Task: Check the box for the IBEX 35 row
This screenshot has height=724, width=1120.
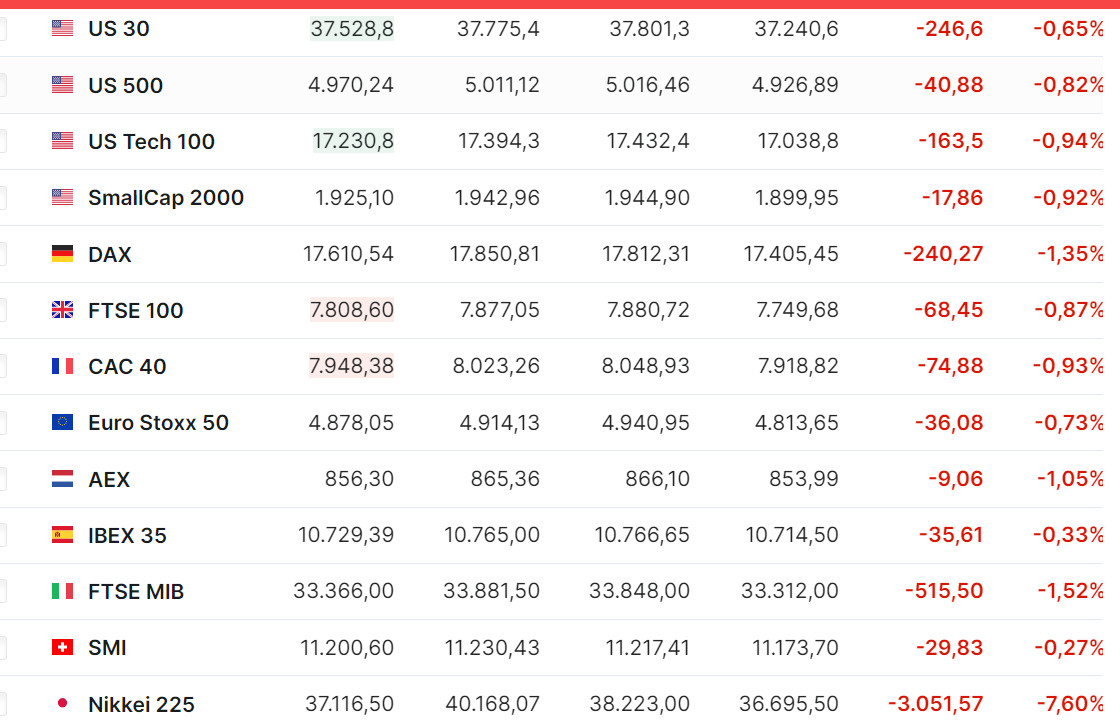Action: (x=2, y=535)
